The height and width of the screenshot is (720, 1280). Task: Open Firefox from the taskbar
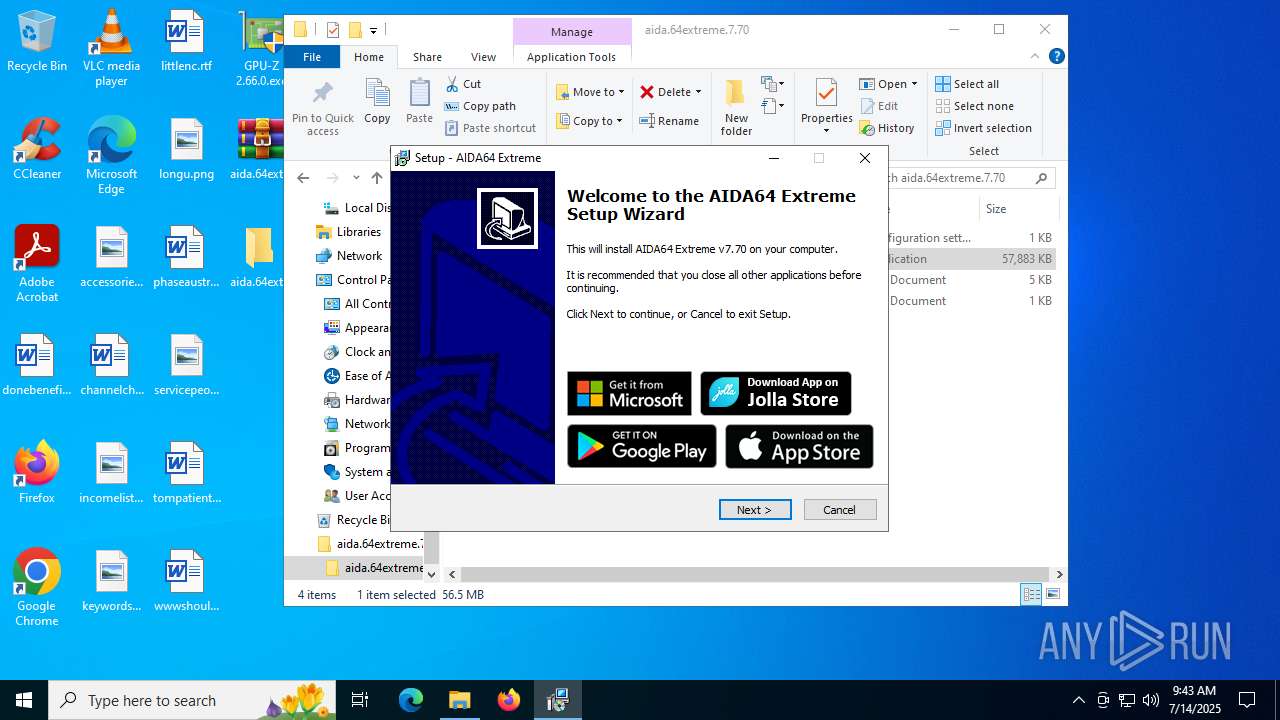coord(509,700)
